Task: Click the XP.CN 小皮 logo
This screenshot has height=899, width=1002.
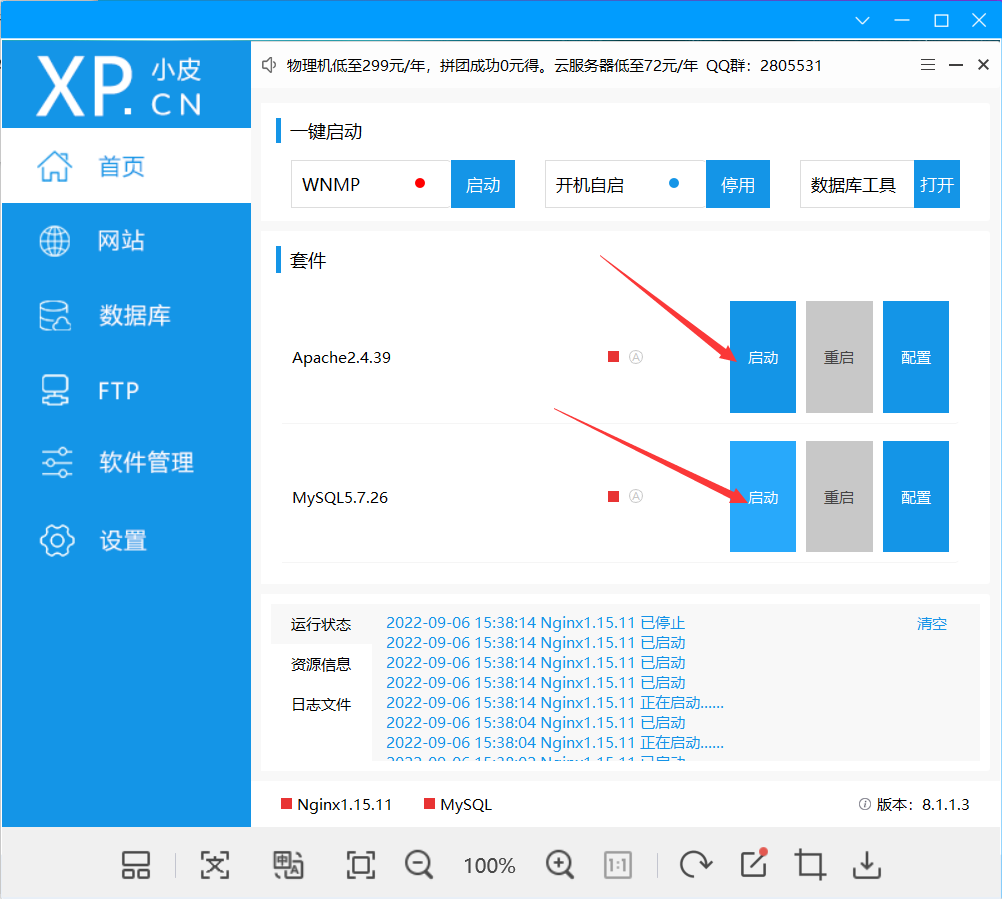Action: tap(119, 86)
